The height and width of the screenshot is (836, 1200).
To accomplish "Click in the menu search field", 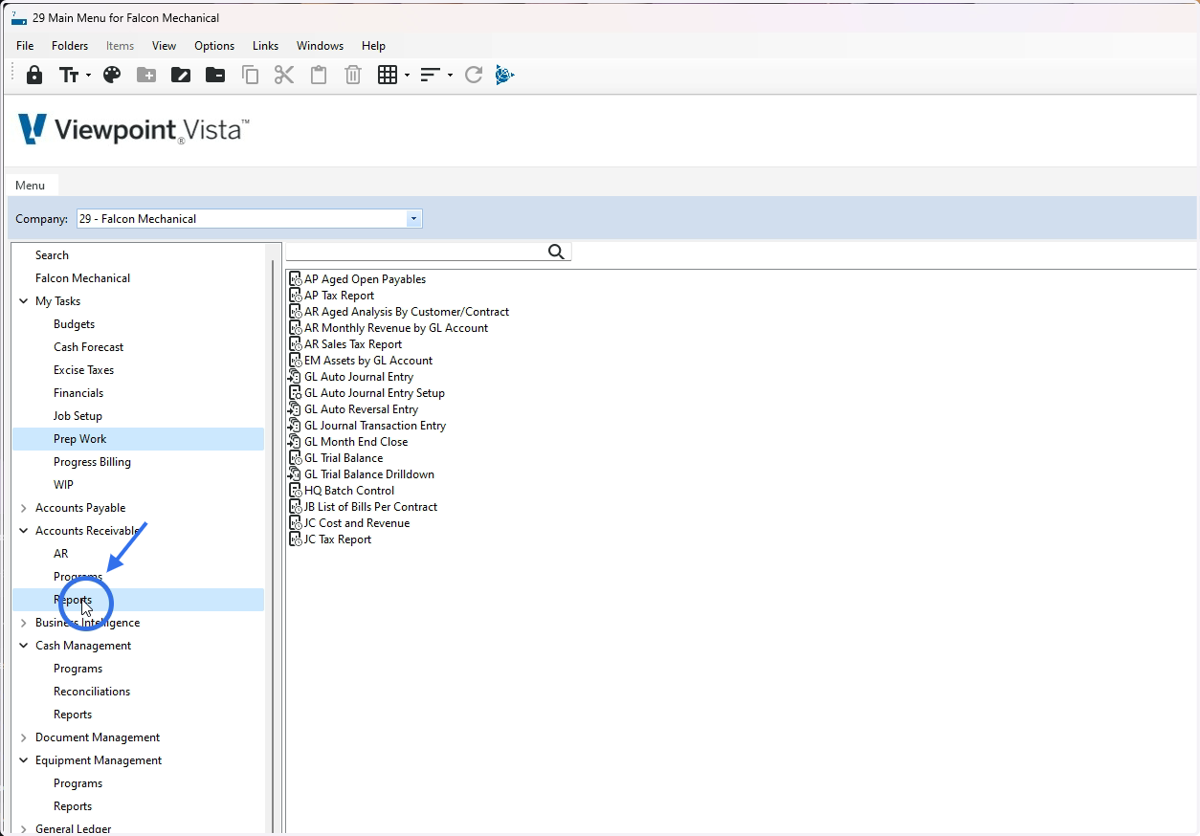I will coord(416,252).
